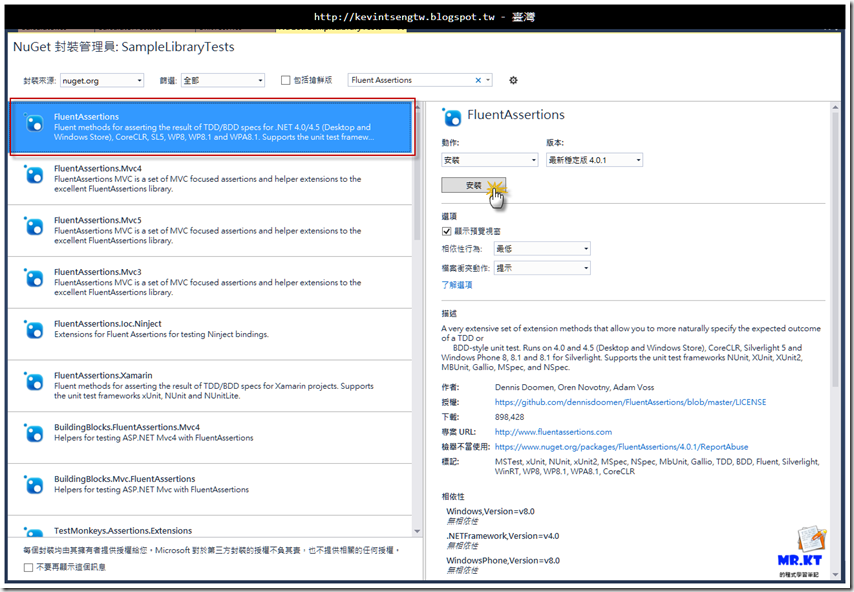854x592 pixels.
Task: Open the ReportAbuse nuget.org link
Action: pos(621,447)
